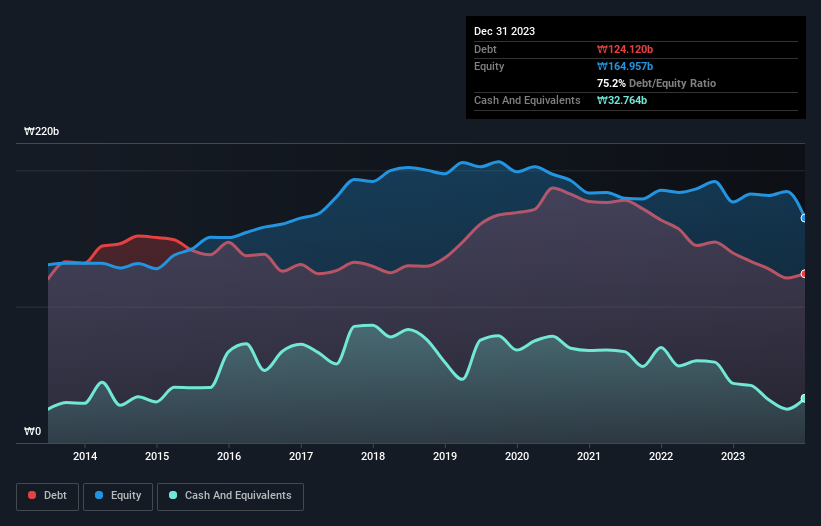Click the ₩164.957b equity value
Image resolution: width=821 pixels, height=526 pixels.
point(625,66)
